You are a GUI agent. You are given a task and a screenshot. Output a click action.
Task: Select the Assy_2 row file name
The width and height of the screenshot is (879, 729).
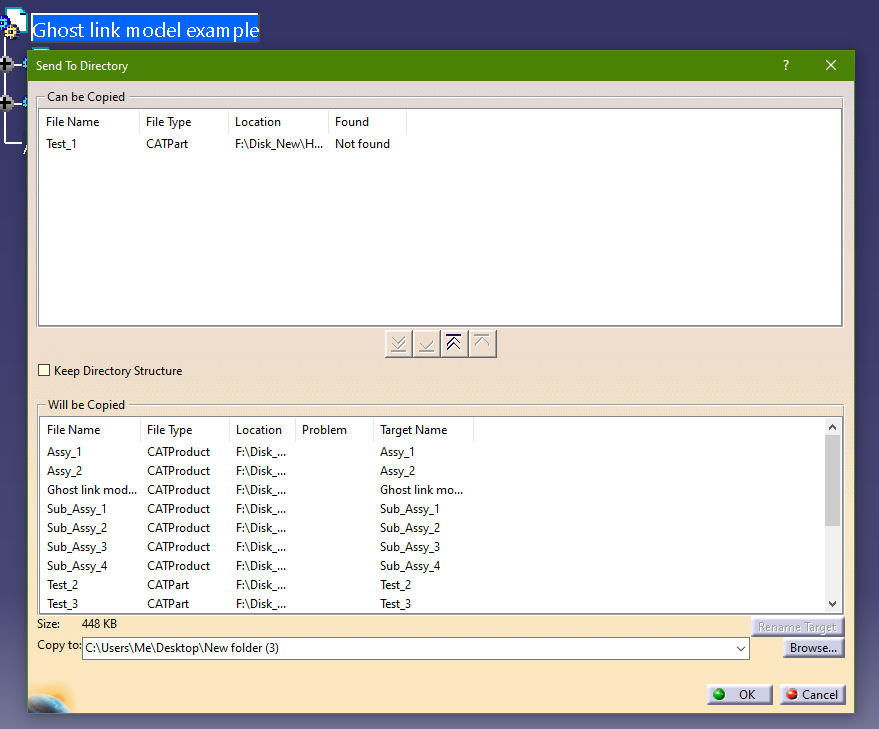click(64, 471)
